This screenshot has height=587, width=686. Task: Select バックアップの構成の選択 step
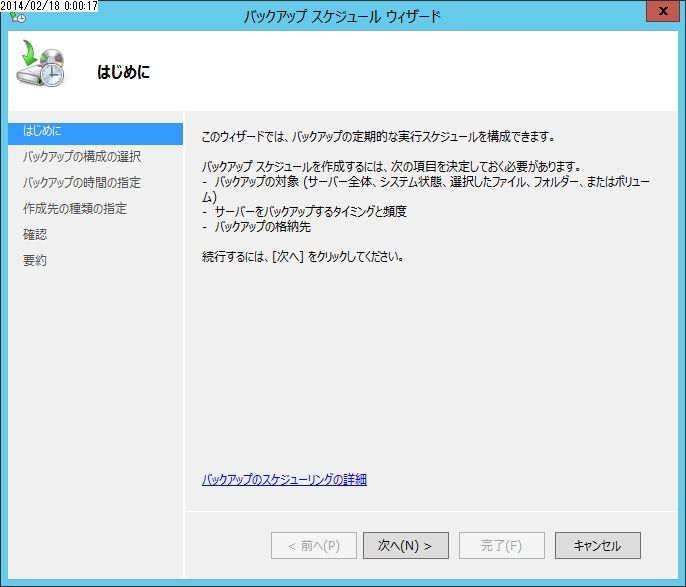coord(82,157)
